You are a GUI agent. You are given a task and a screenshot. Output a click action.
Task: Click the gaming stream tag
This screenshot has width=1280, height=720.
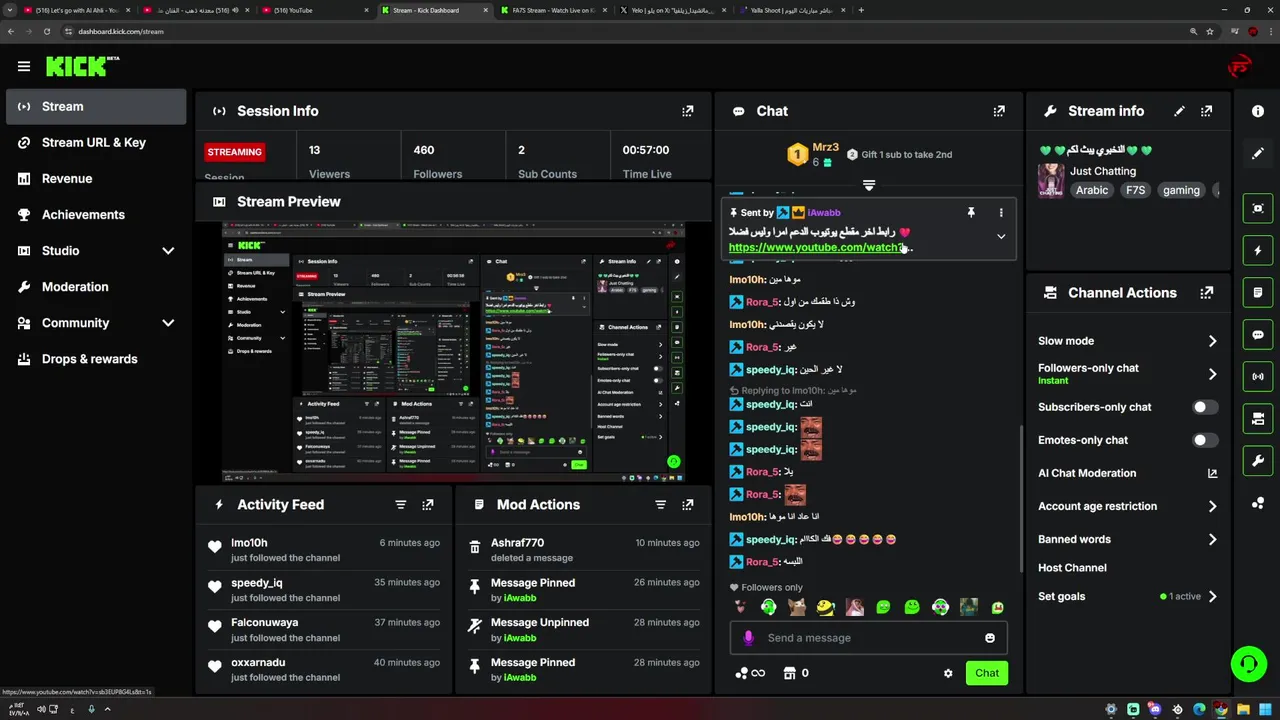1181,190
